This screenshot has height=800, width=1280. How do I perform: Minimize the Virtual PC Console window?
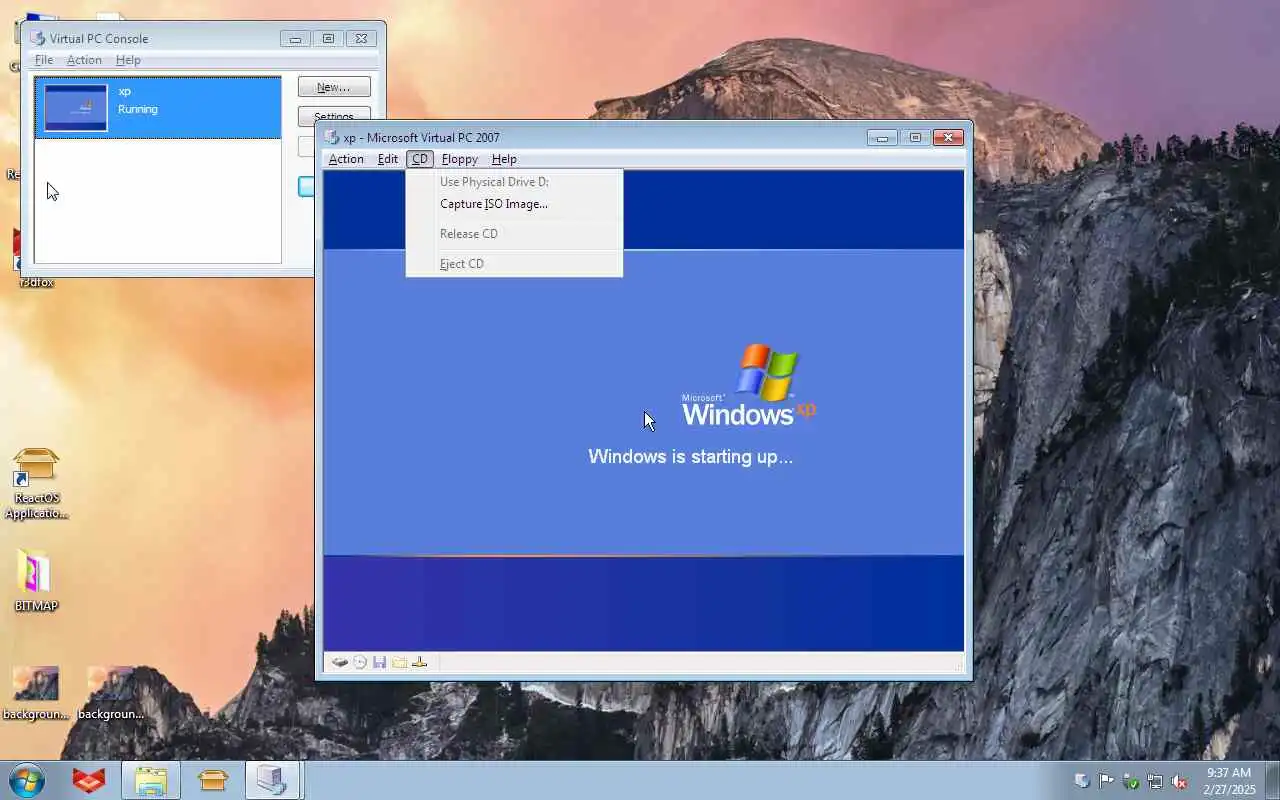pos(295,39)
